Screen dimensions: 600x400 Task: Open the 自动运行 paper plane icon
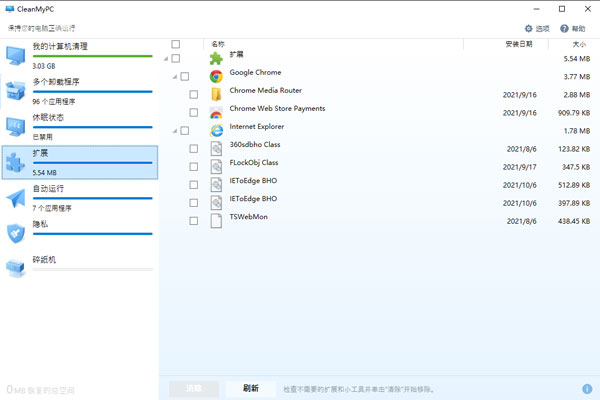pos(16,198)
